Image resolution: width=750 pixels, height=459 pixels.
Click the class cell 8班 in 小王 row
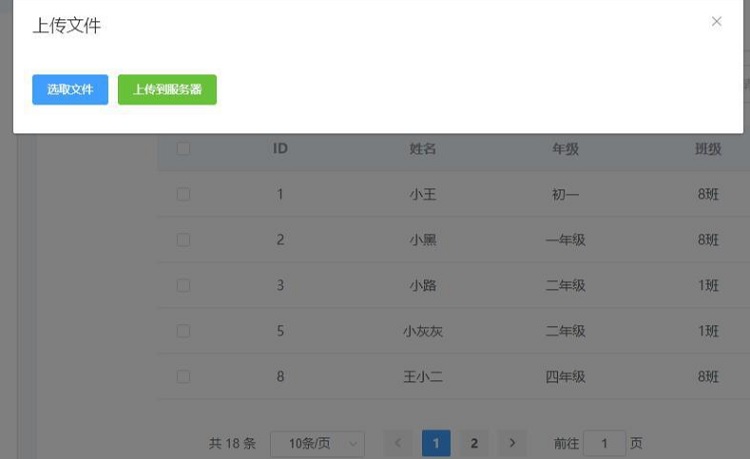click(708, 194)
